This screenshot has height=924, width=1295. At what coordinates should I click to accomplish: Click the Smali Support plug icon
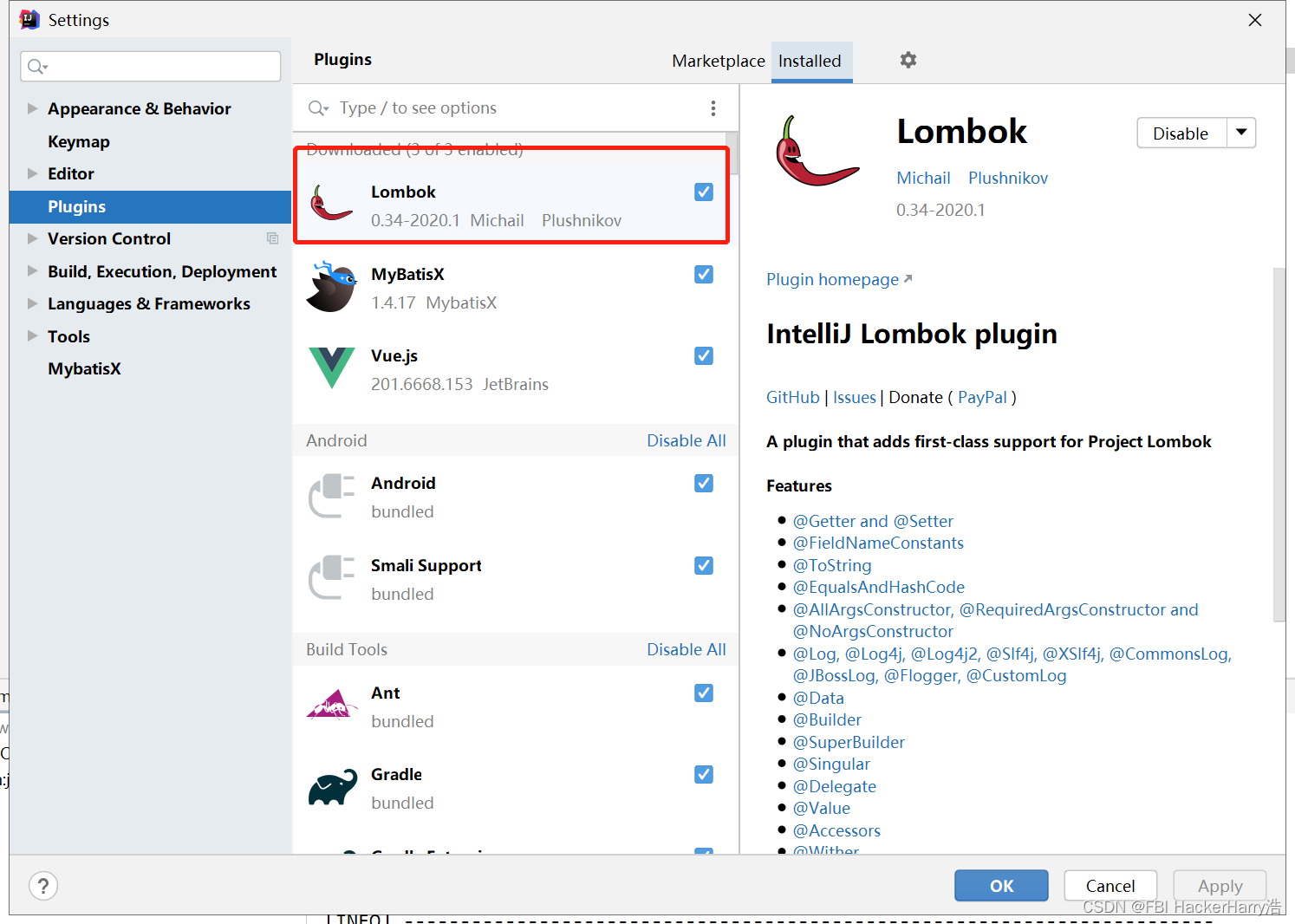(331, 577)
